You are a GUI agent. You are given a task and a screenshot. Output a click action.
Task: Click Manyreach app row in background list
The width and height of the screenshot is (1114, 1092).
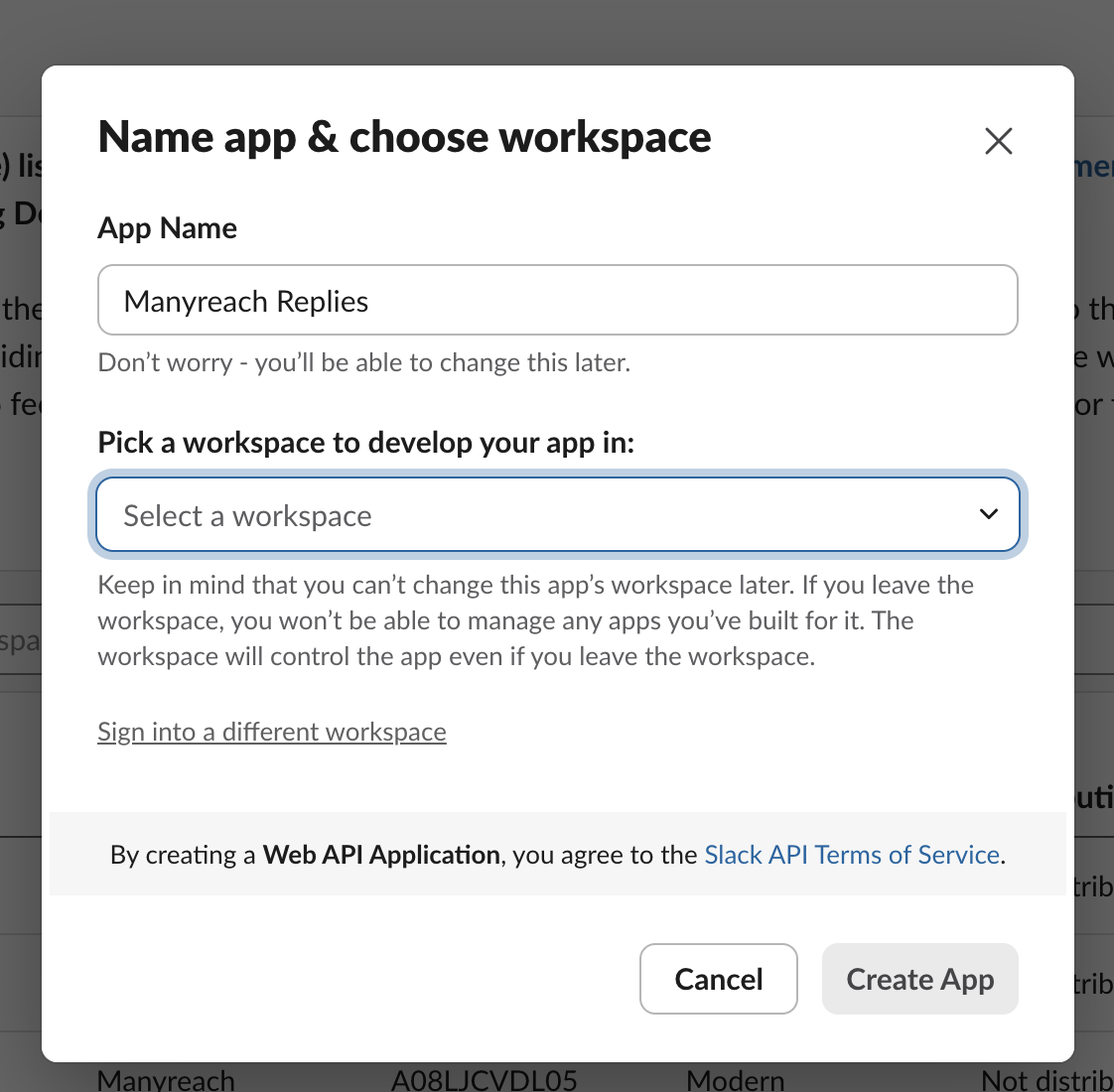(x=166, y=1079)
